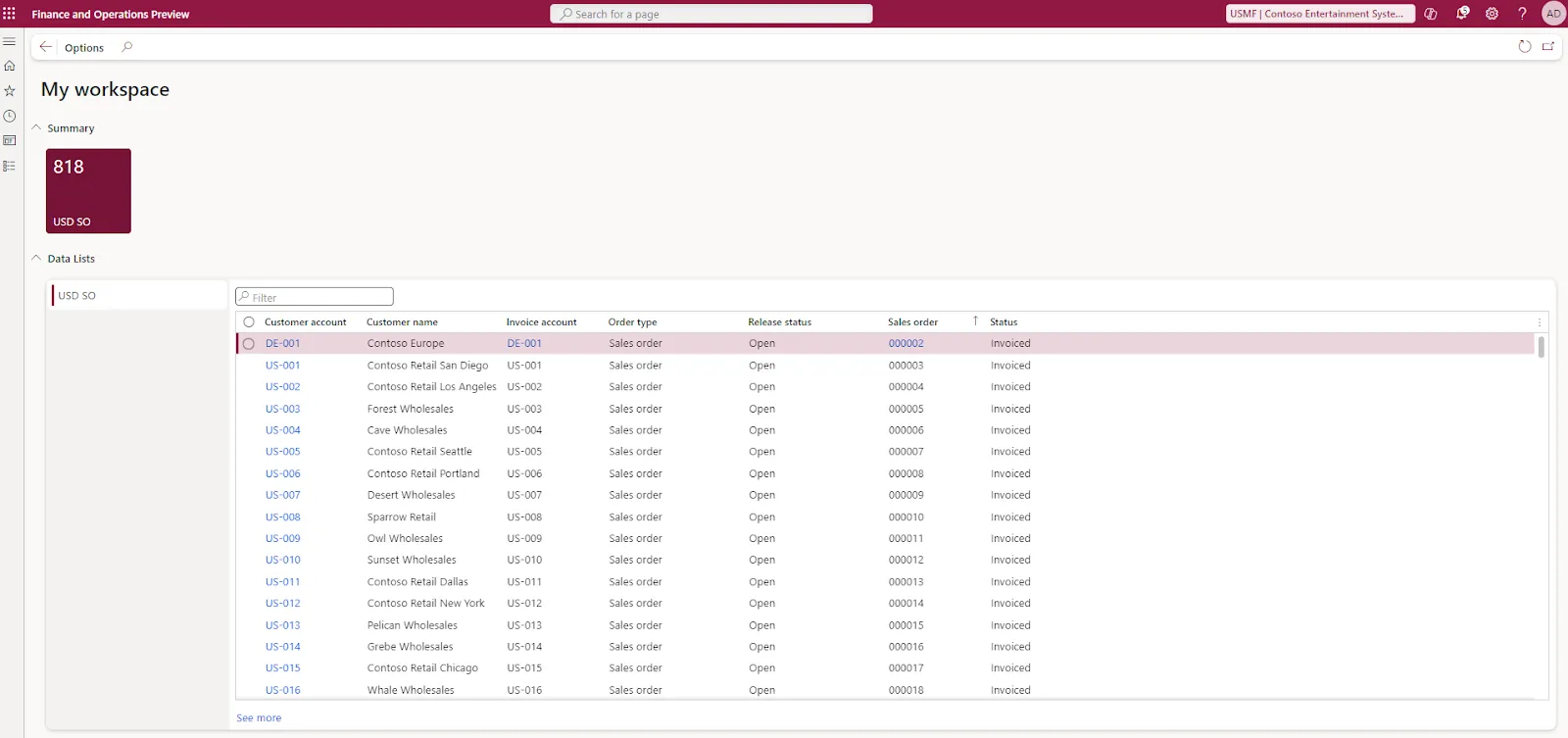Open Settings gear icon in header
Viewport: 1568px width, 738px height.
point(1493,14)
